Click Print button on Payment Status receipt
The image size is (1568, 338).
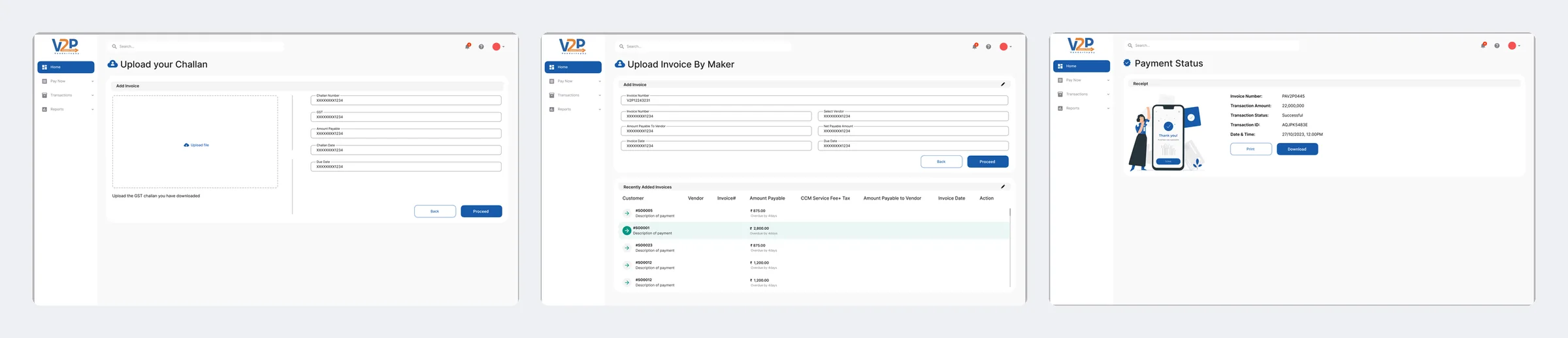1250,149
